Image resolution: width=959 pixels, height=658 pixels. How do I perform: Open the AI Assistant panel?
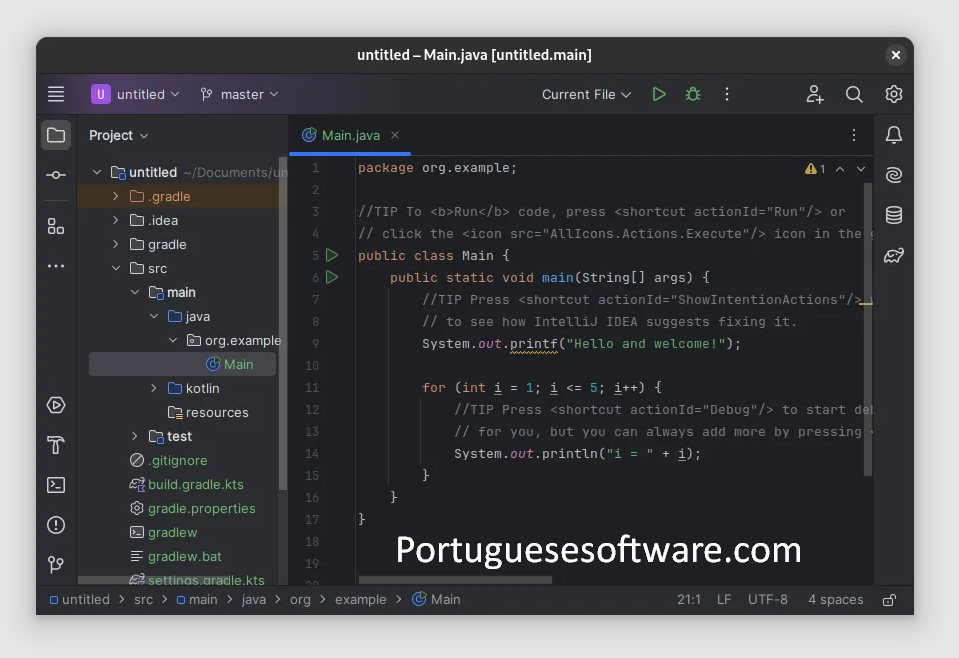point(893,174)
